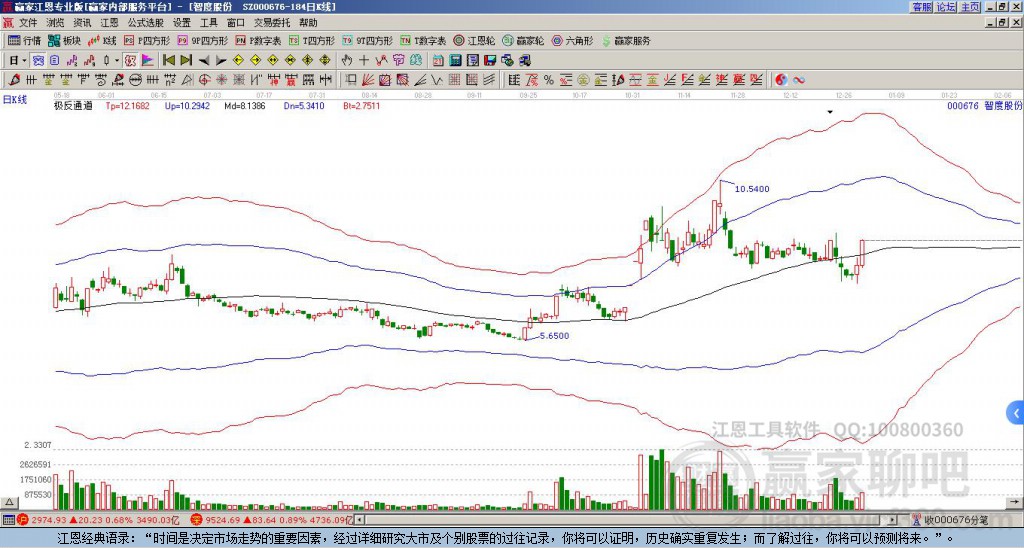This screenshot has width=1024, height=548.
Task: Click the 日K线 chart label
Action: pyautogui.click(x=14, y=100)
